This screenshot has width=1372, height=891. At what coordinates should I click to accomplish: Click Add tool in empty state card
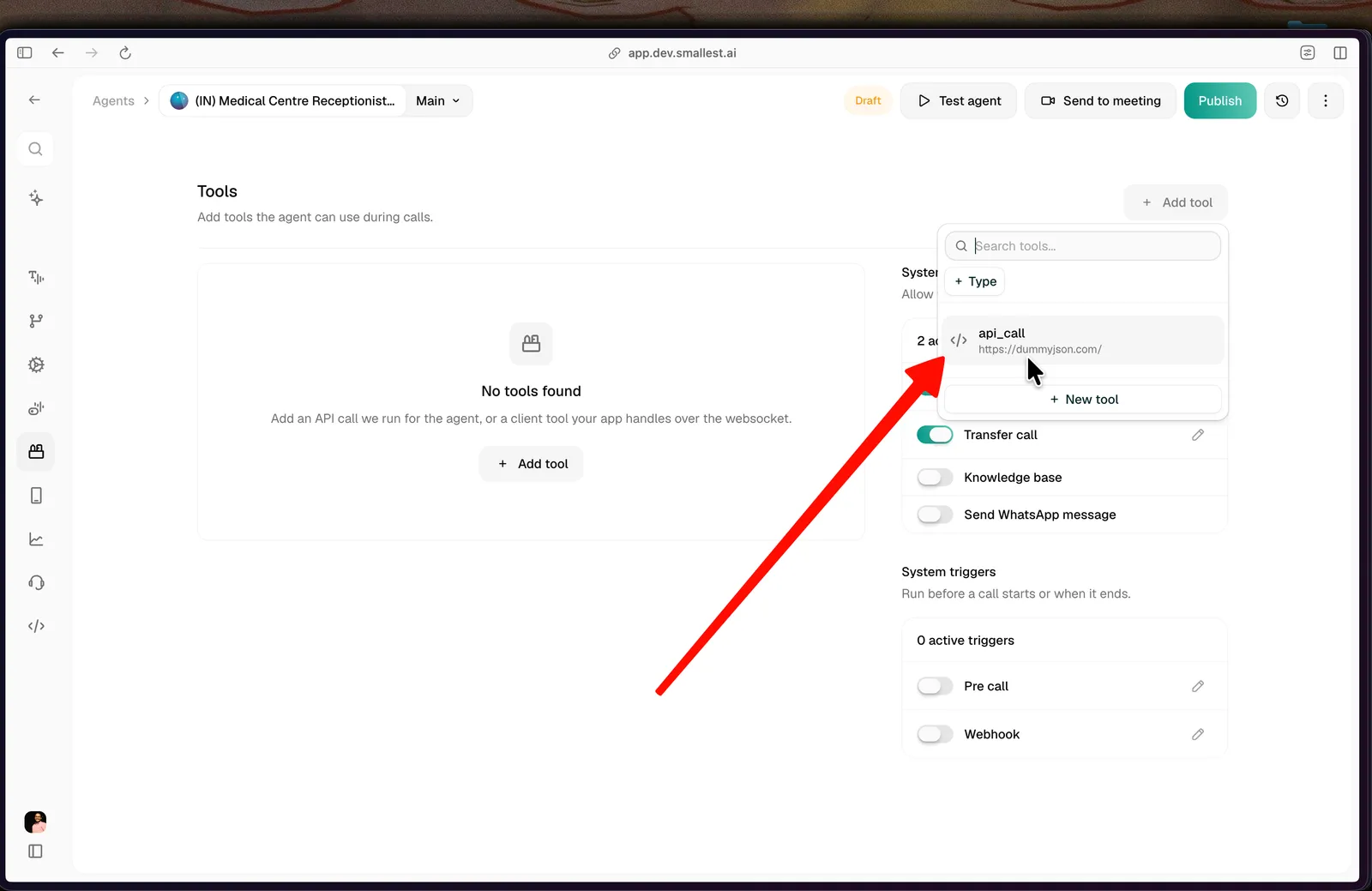click(532, 464)
